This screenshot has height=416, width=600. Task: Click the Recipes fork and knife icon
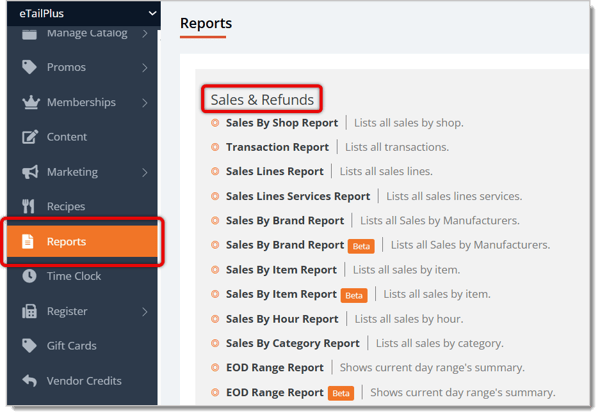pyautogui.click(x=28, y=206)
